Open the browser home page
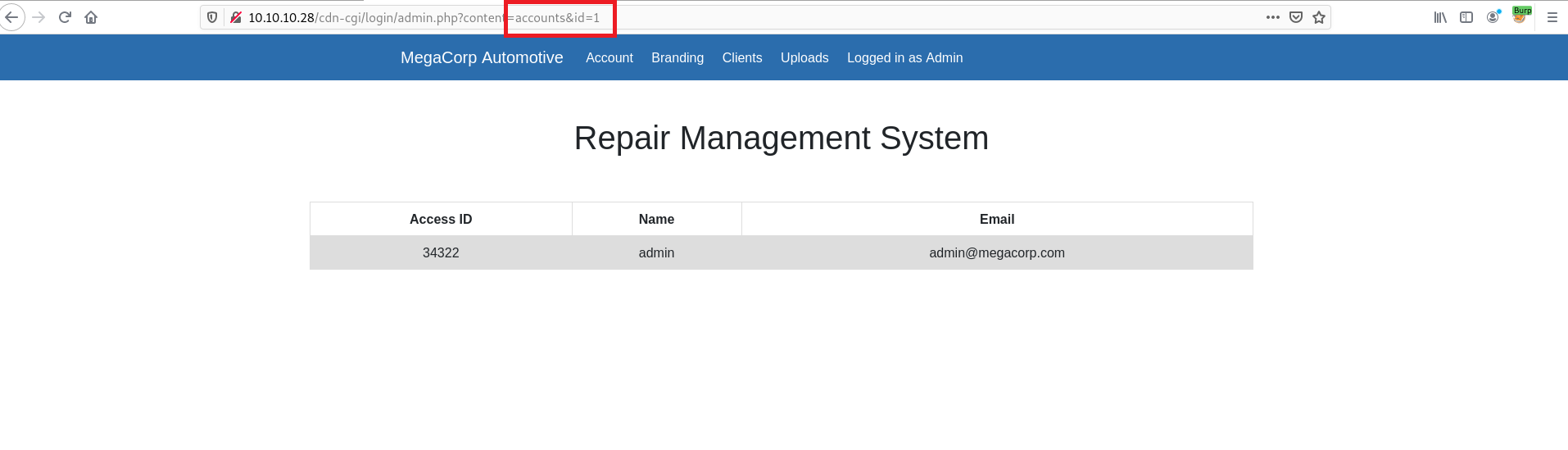 pyautogui.click(x=91, y=17)
